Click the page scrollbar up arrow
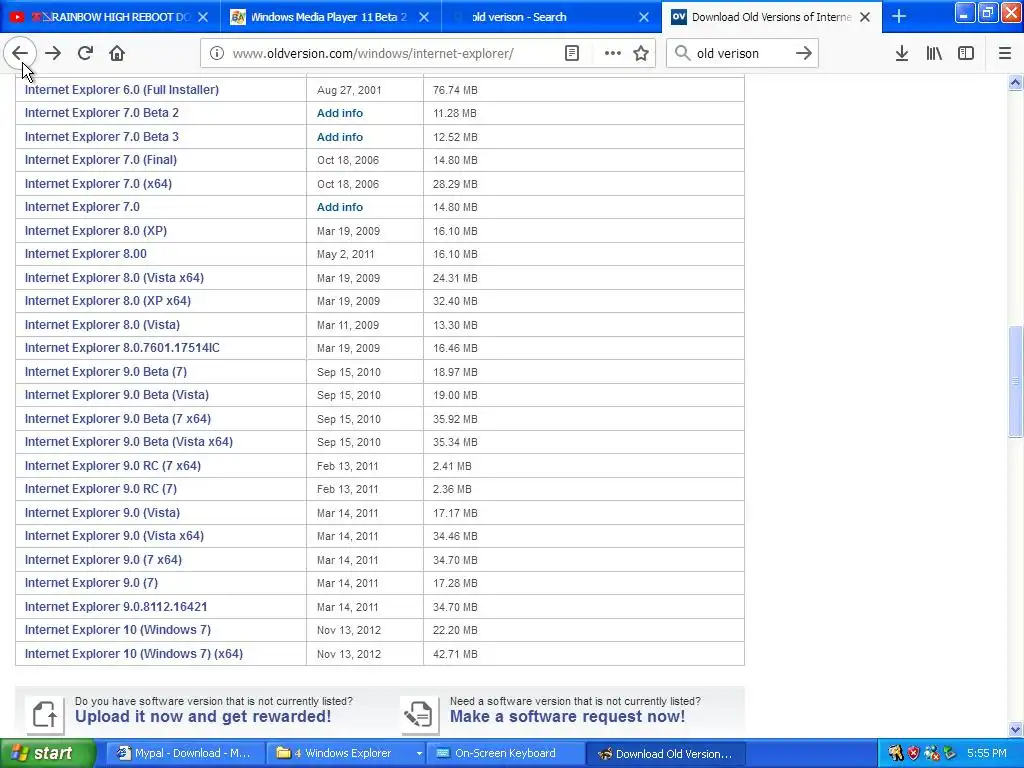The height and width of the screenshot is (768, 1024). (1016, 82)
